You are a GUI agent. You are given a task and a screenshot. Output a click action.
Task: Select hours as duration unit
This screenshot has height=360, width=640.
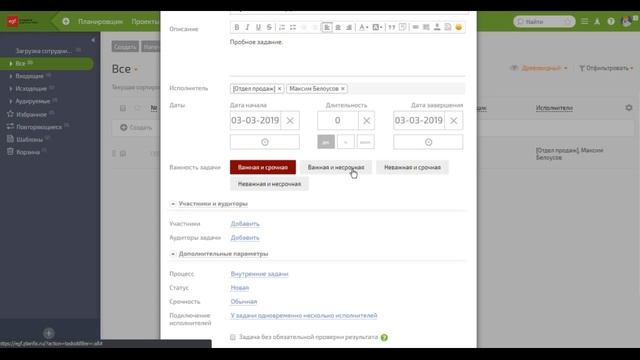[x=346, y=142]
